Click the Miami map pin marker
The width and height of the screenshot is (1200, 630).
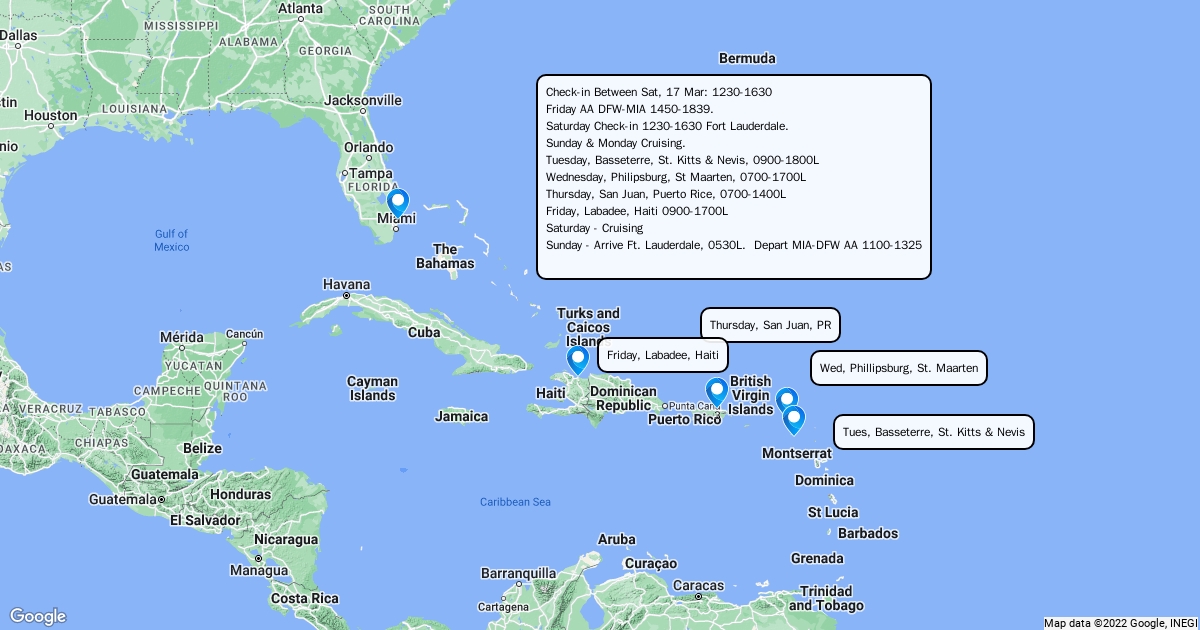pos(398,203)
